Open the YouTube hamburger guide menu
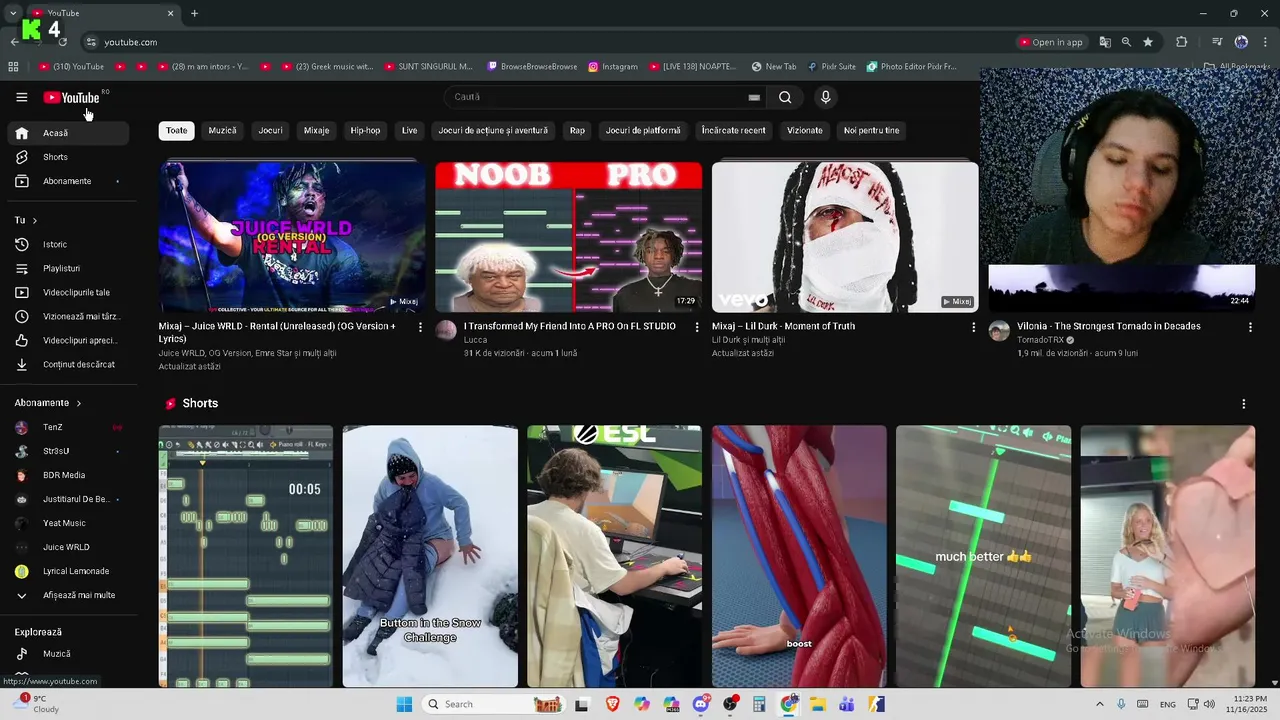The width and height of the screenshot is (1280, 720). coord(21,97)
